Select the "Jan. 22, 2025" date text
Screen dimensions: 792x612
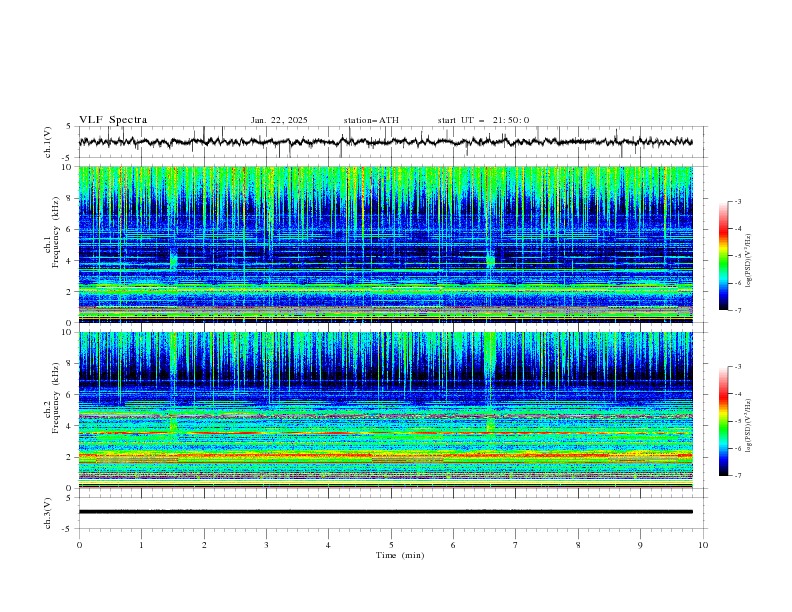point(279,120)
